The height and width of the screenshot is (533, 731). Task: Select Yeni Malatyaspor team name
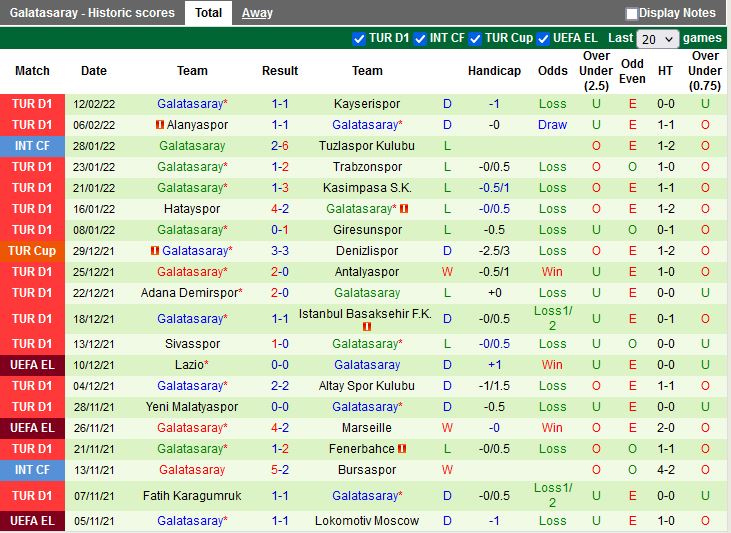pyautogui.click(x=192, y=407)
